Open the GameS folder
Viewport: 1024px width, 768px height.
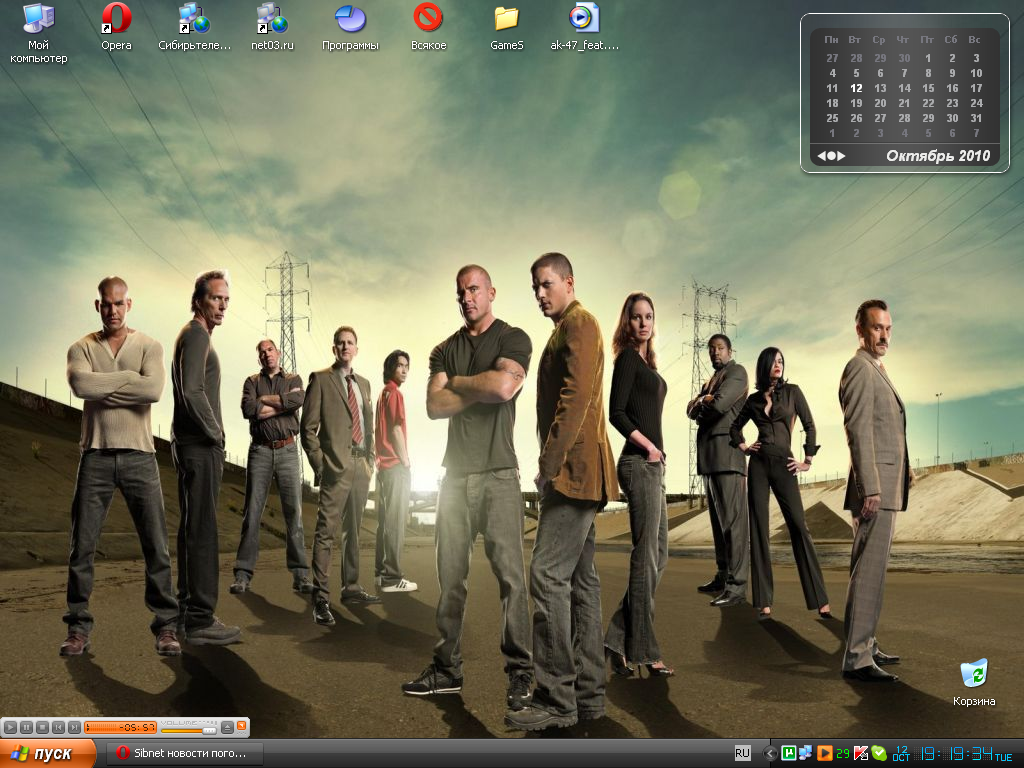507,18
